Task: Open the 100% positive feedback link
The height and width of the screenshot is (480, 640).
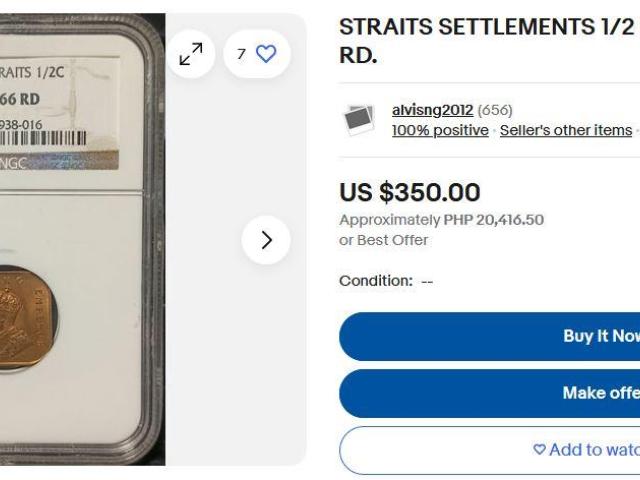Action: click(x=440, y=130)
